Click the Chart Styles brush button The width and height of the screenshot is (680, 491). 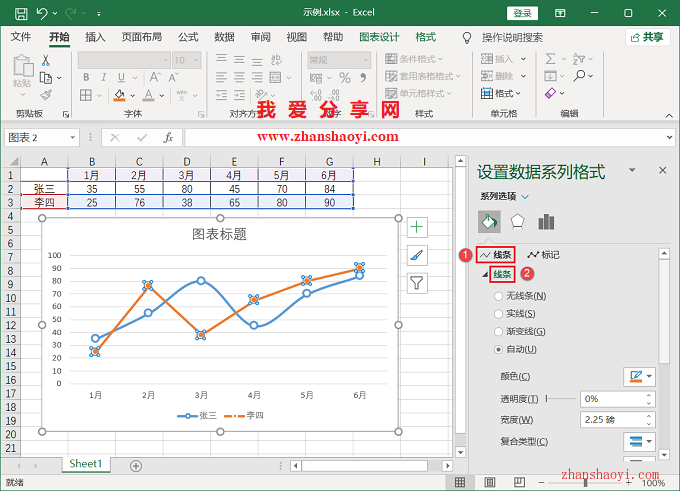click(x=417, y=255)
